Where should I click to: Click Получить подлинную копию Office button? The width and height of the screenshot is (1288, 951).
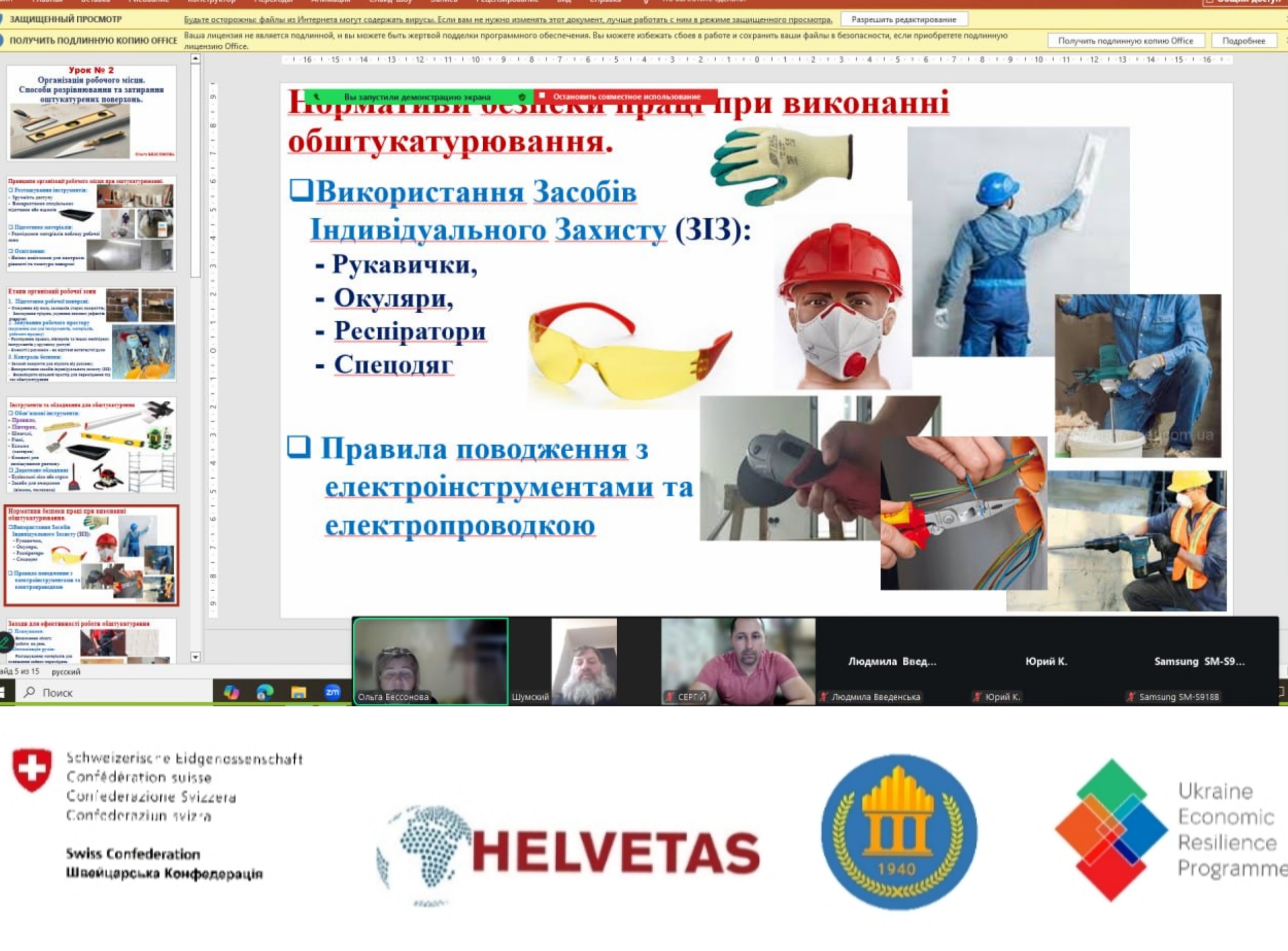(1125, 41)
